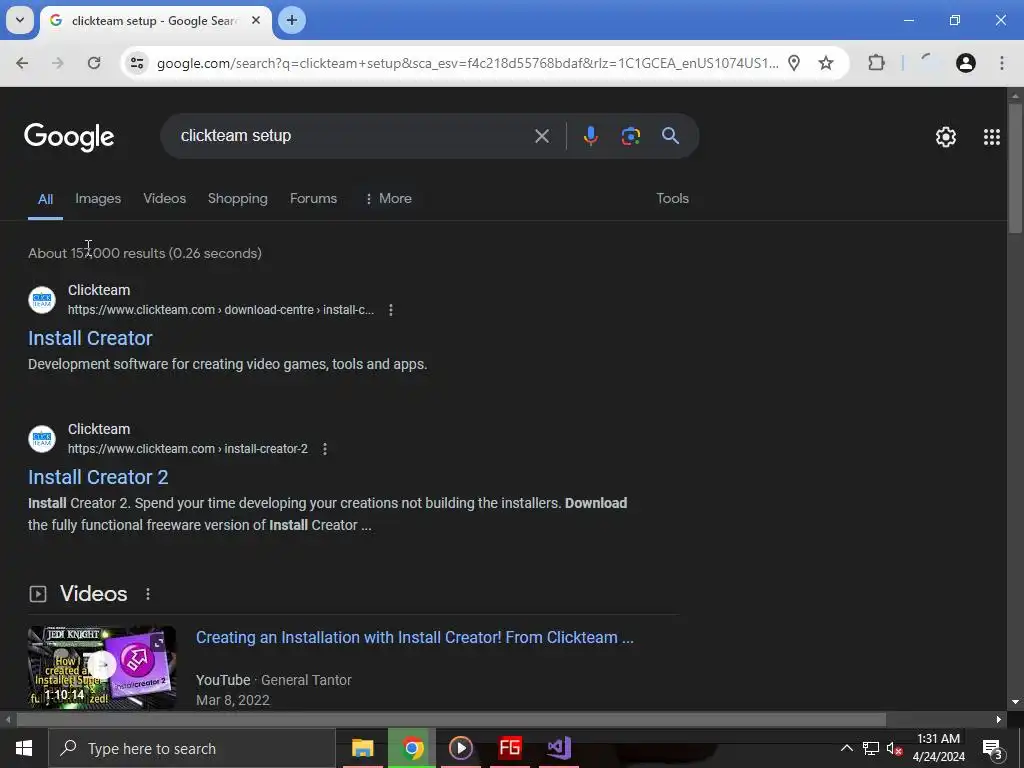The width and height of the screenshot is (1024, 768).
Task: Open Visual Studio from taskbar
Action: coord(559,748)
